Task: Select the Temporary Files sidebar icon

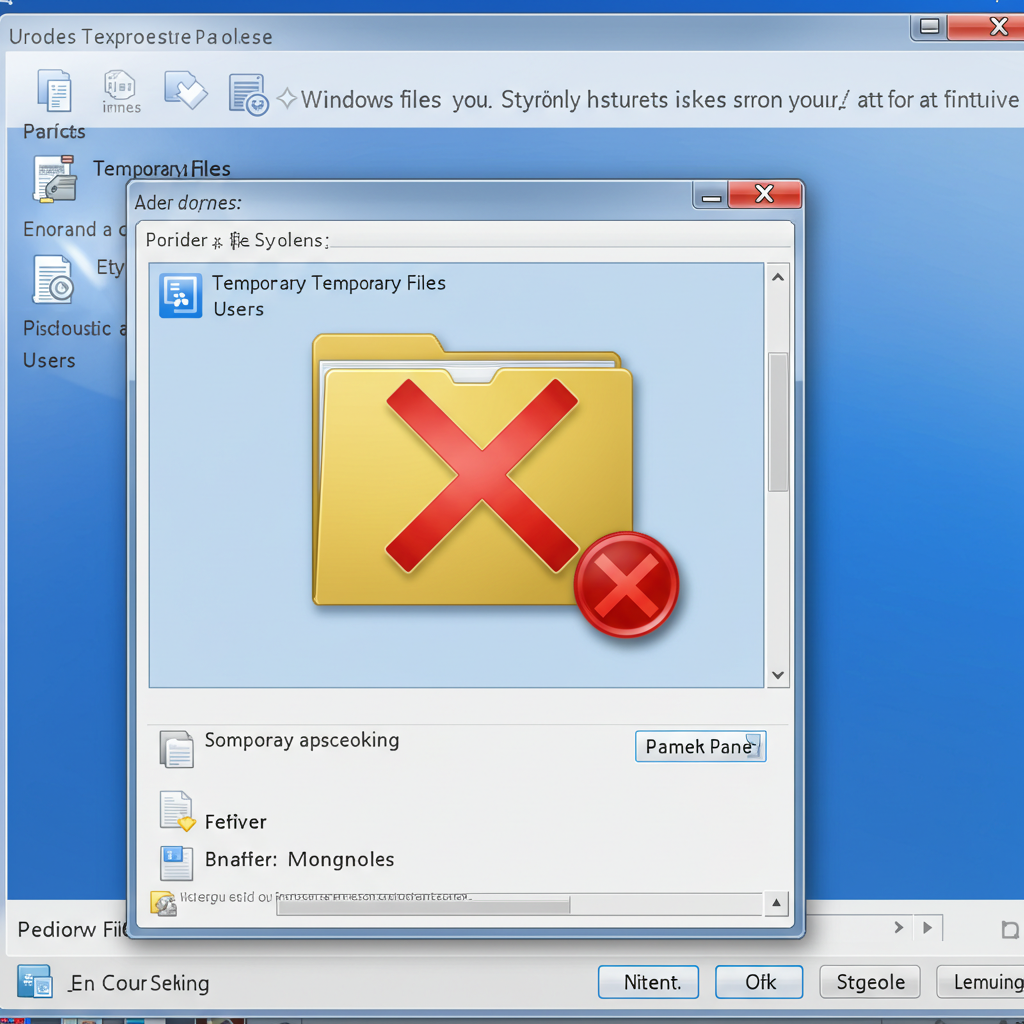Action: (x=56, y=178)
